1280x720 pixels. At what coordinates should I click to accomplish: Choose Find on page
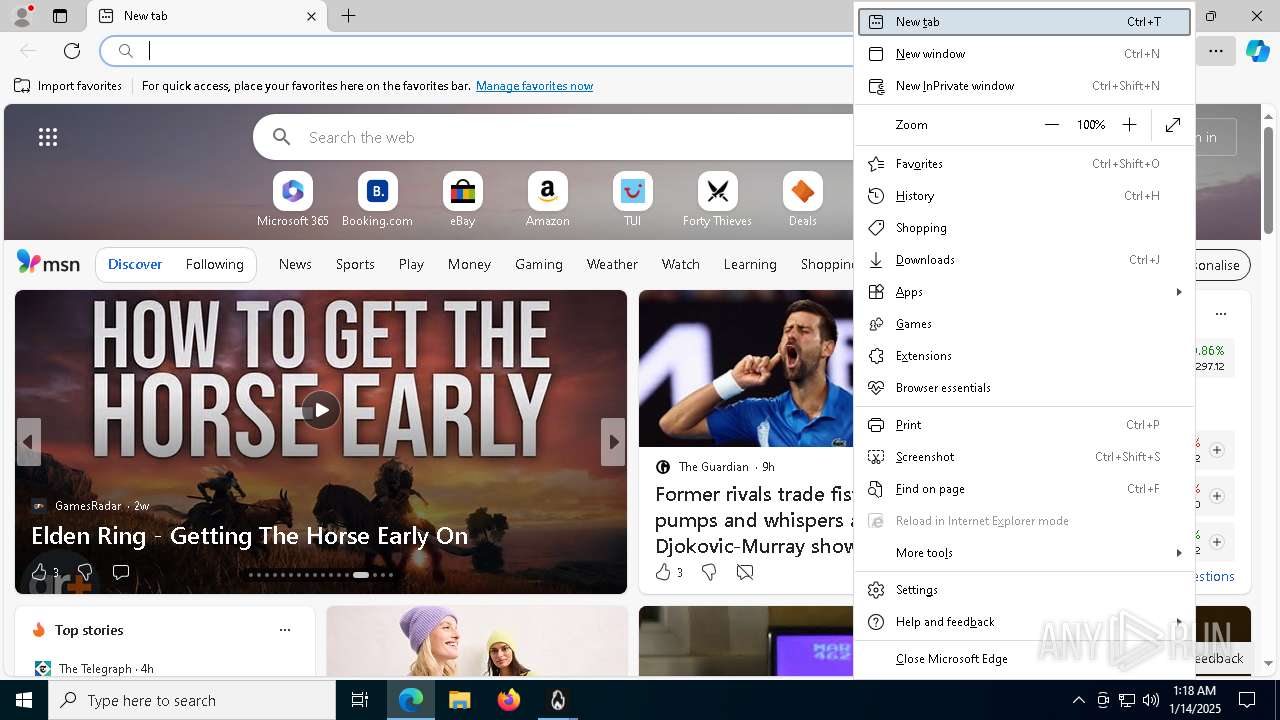(1025, 489)
